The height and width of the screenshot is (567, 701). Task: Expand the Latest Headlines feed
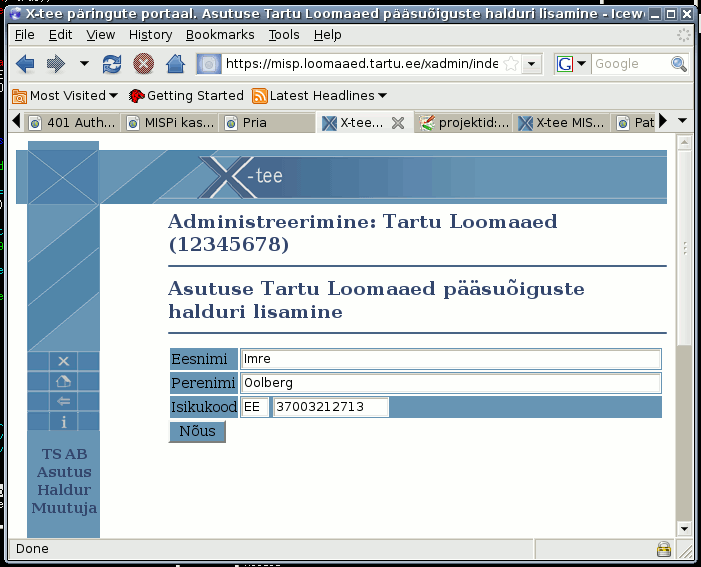319,96
